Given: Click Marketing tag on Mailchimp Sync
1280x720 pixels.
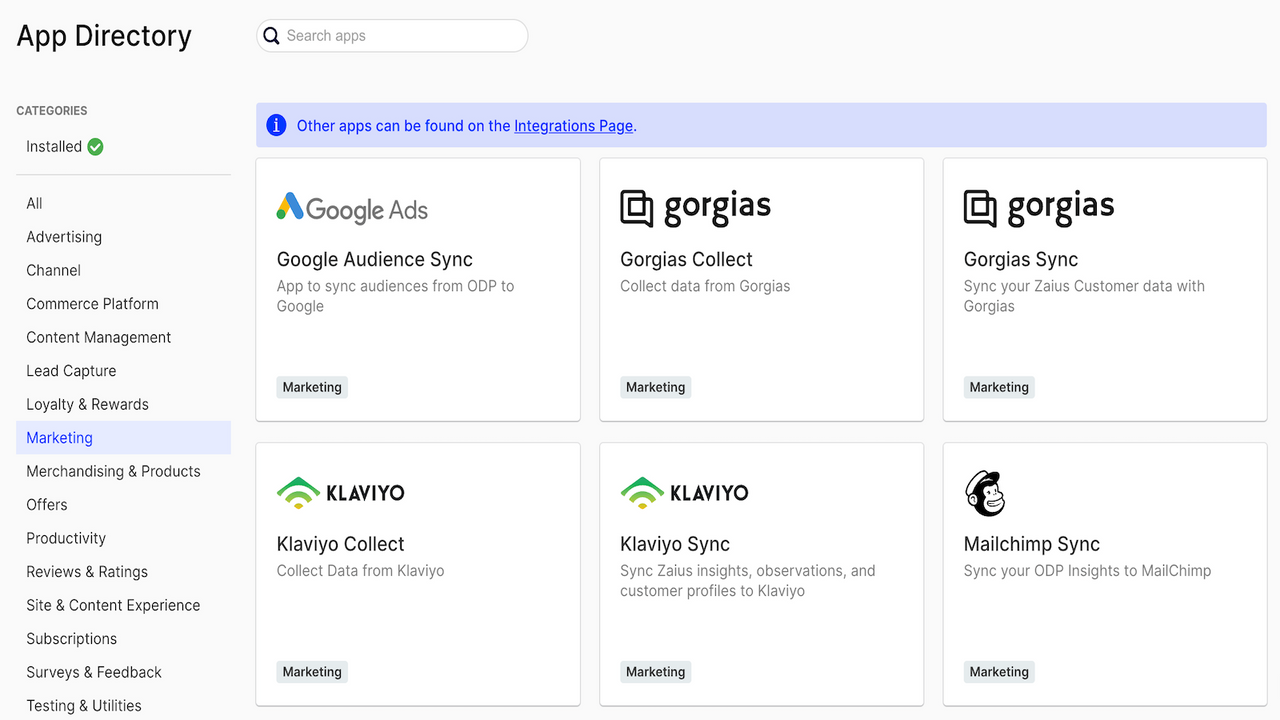Looking at the screenshot, I should tap(999, 672).
